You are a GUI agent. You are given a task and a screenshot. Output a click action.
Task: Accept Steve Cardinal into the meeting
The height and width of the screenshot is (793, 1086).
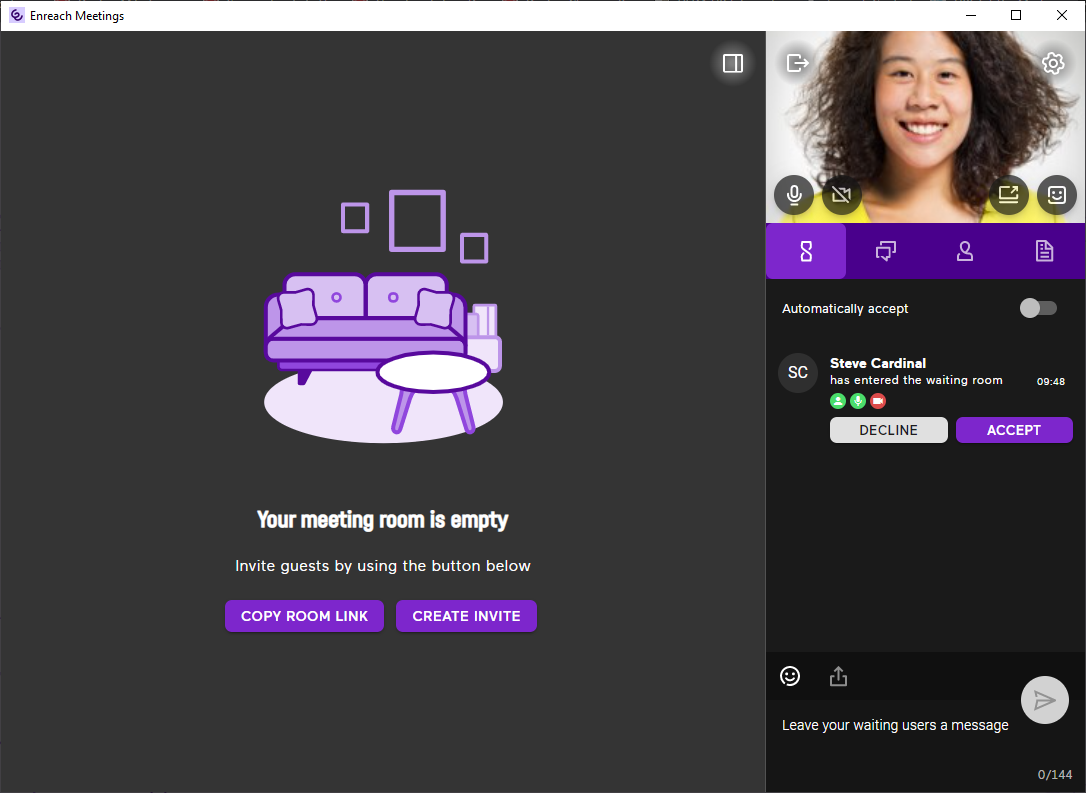tap(1014, 430)
